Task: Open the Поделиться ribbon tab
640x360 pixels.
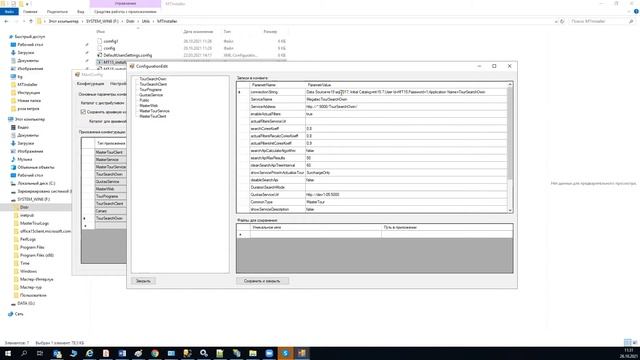Action: [57, 12]
